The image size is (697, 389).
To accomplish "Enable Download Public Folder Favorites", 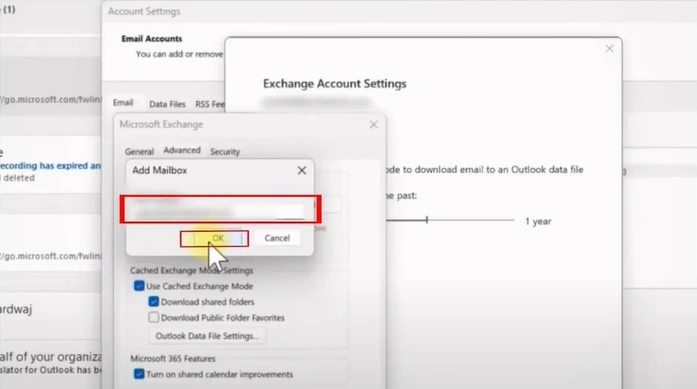I will click(154, 317).
